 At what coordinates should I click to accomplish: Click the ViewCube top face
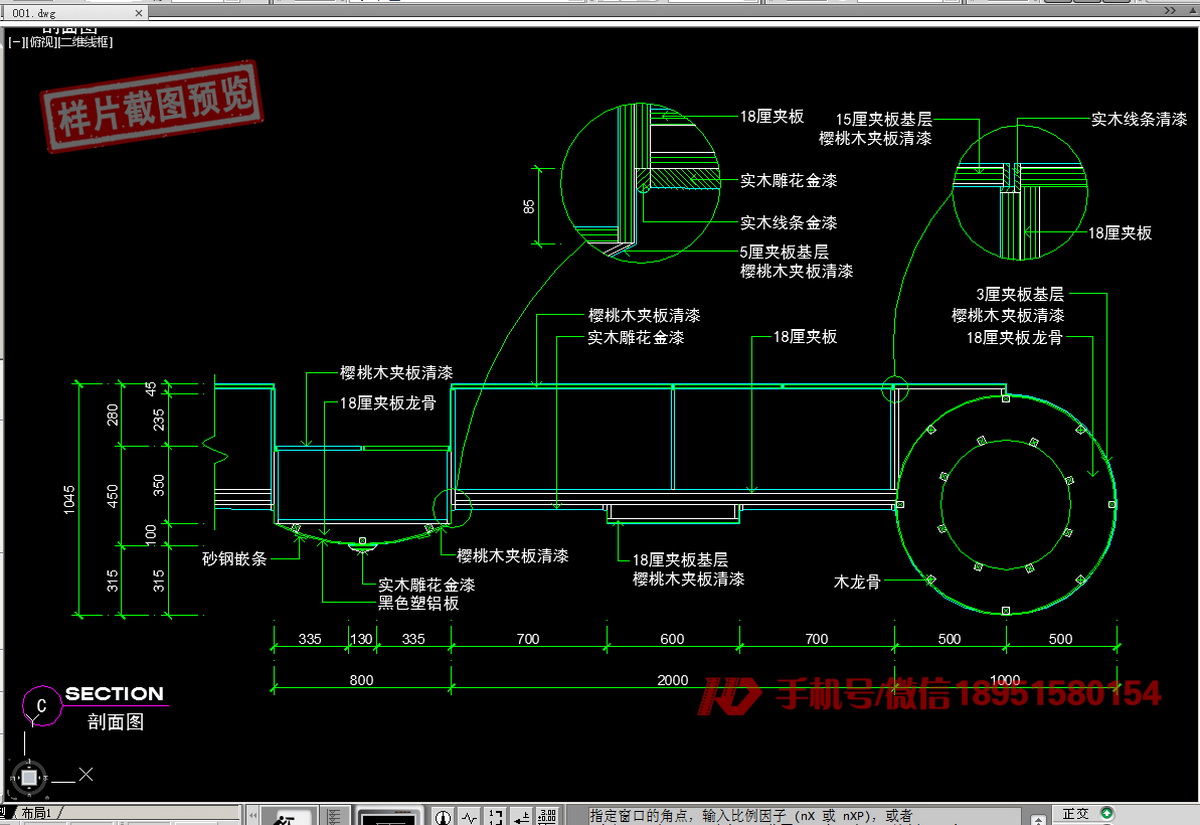(30, 776)
